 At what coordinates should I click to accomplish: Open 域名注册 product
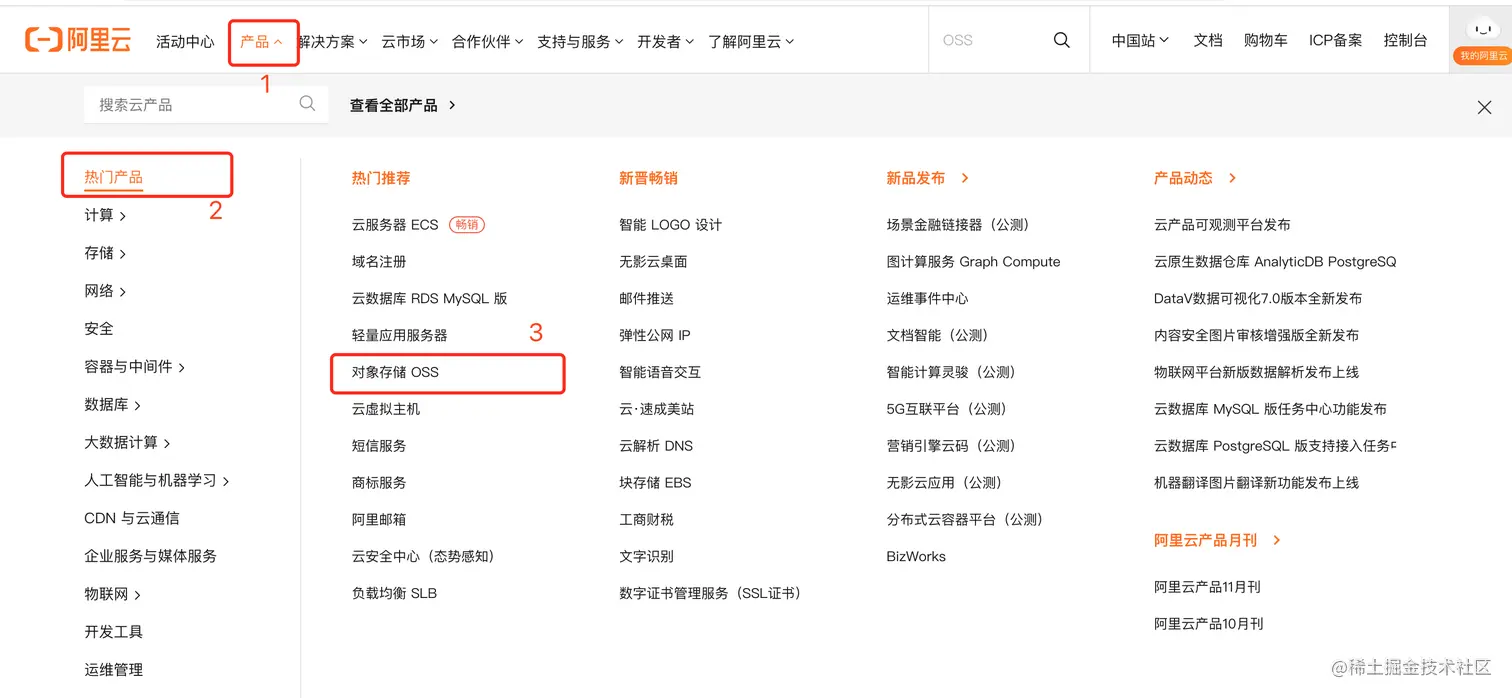click(x=379, y=262)
